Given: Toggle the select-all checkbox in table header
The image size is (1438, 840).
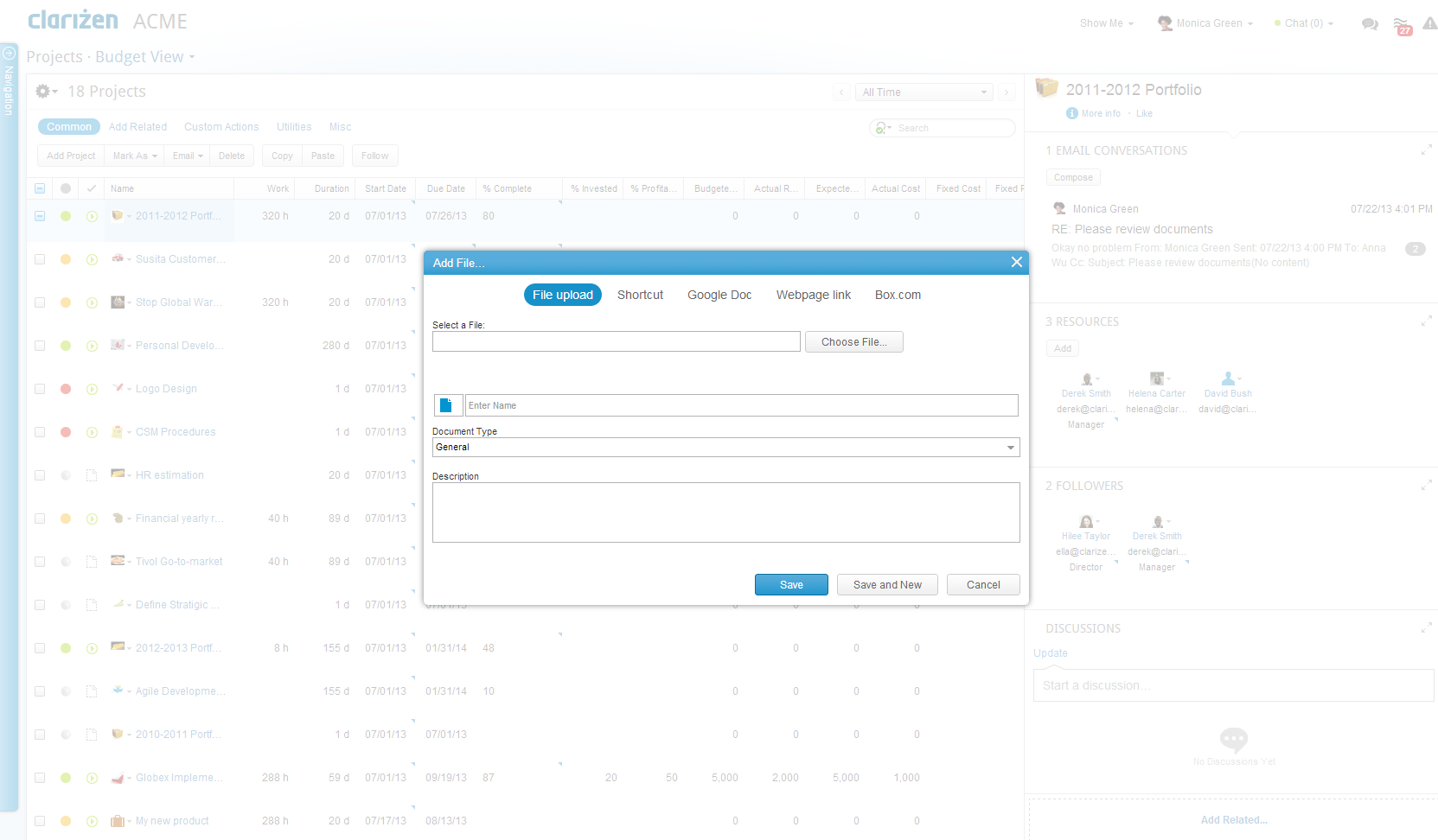Looking at the screenshot, I should coord(40,188).
